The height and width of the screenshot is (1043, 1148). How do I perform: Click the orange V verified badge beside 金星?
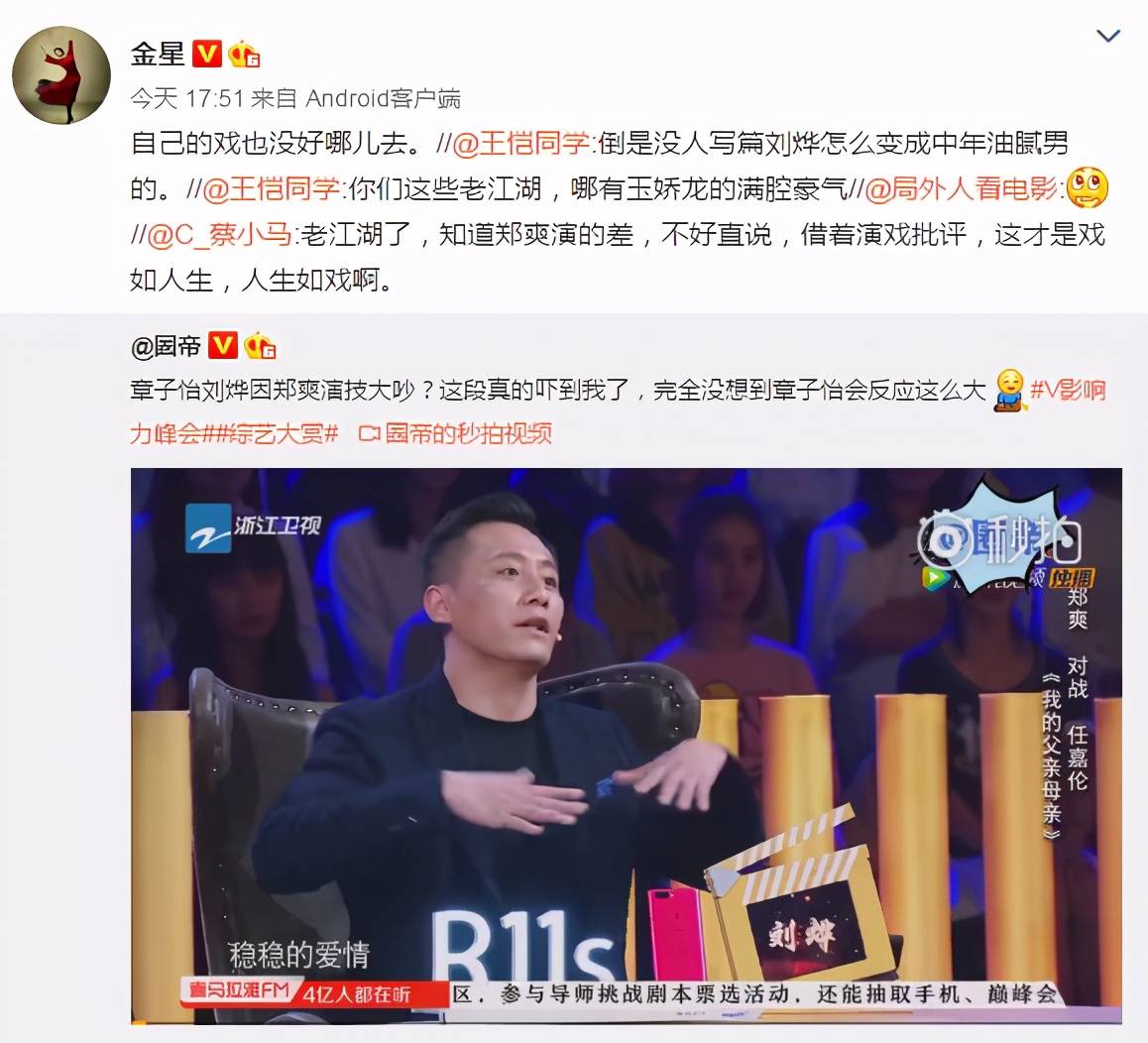coord(207,55)
